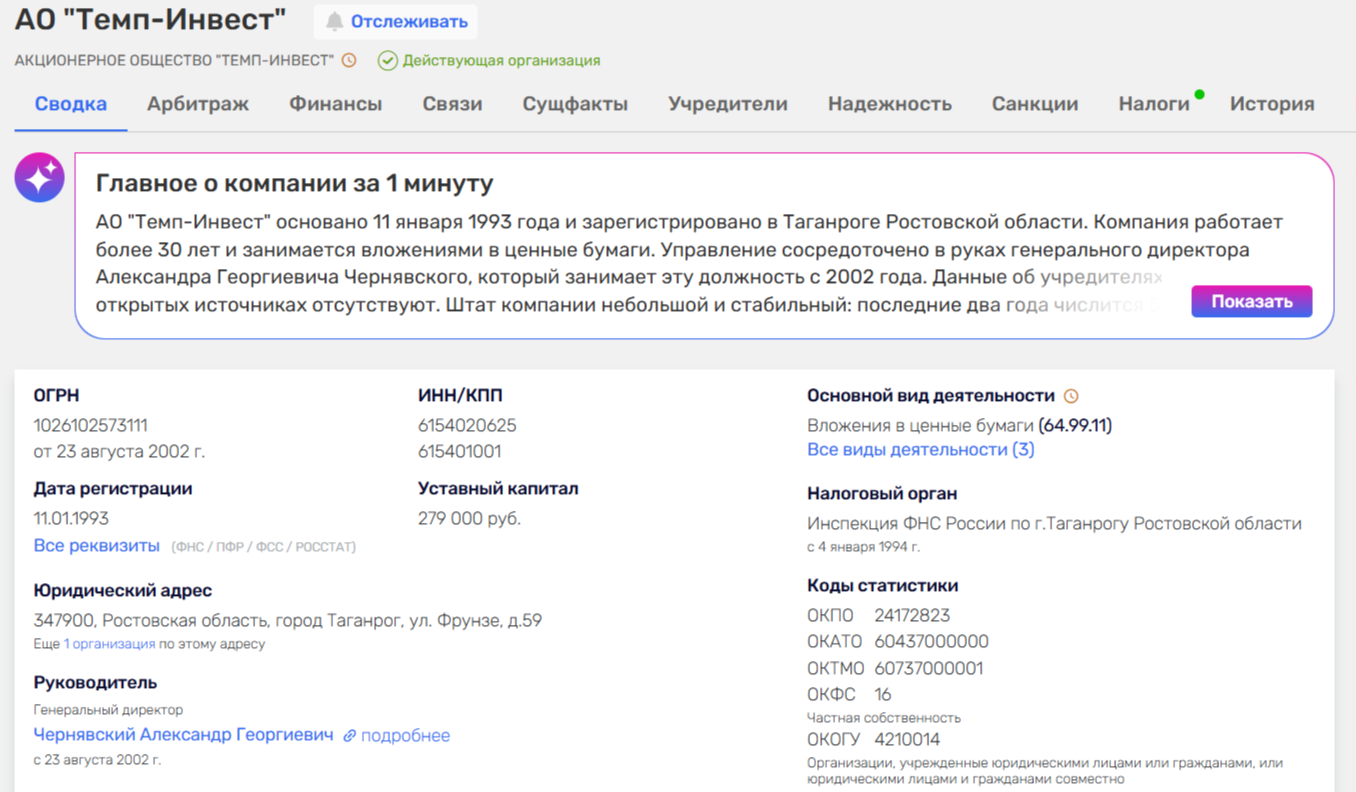The height and width of the screenshot is (792, 1356).
Task: Click the purple AI sparkle icon
Action: (x=40, y=178)
